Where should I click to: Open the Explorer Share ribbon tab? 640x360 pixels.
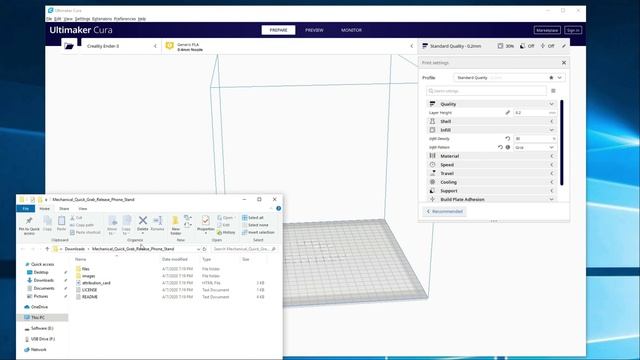pos(64,209)
